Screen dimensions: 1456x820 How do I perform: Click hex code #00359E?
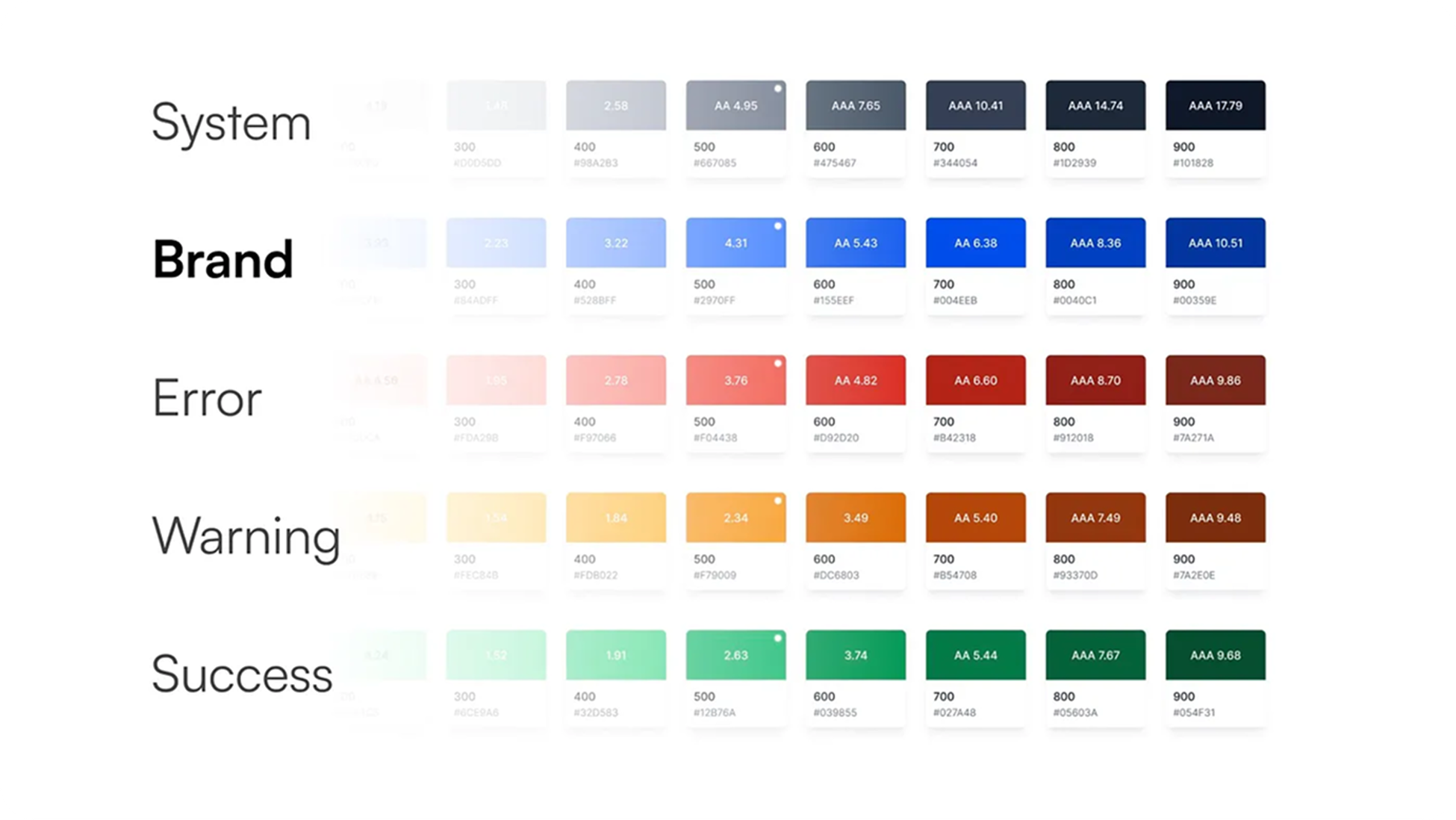coord(1195,300)
